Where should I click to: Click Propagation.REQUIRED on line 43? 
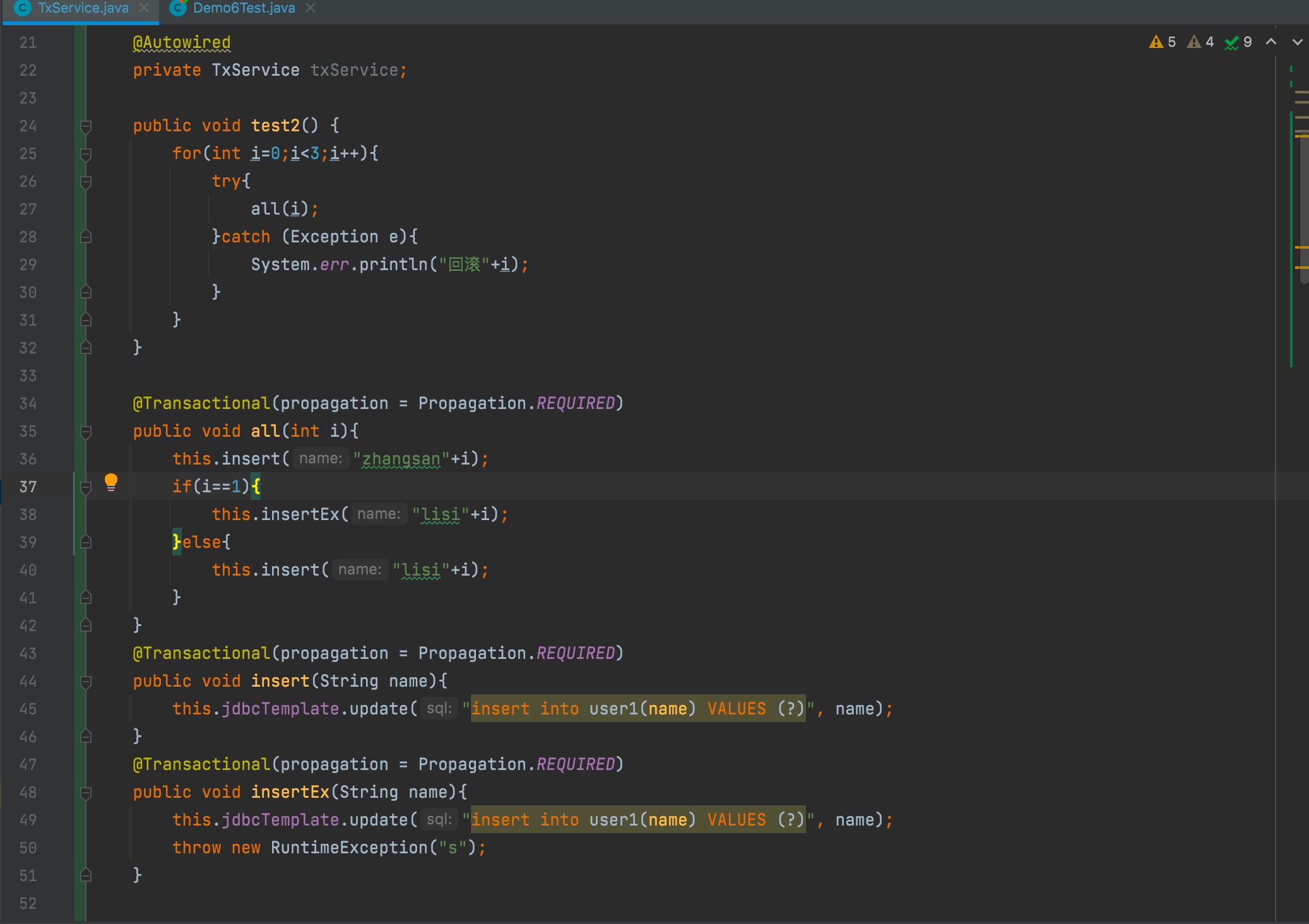click(516, 653)
